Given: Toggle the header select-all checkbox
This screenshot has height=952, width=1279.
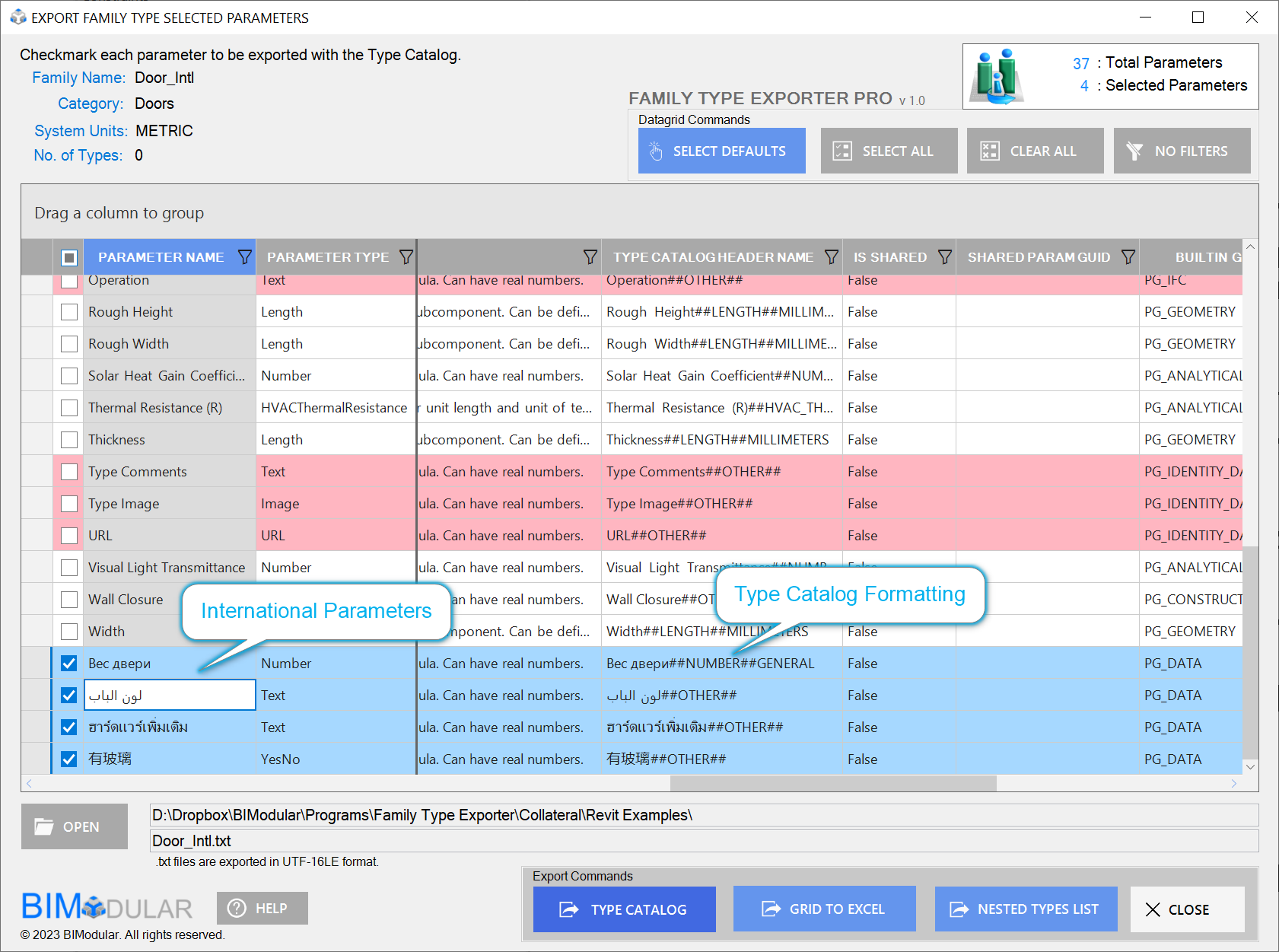Looking at the screenshot, I should coord(69,257).
